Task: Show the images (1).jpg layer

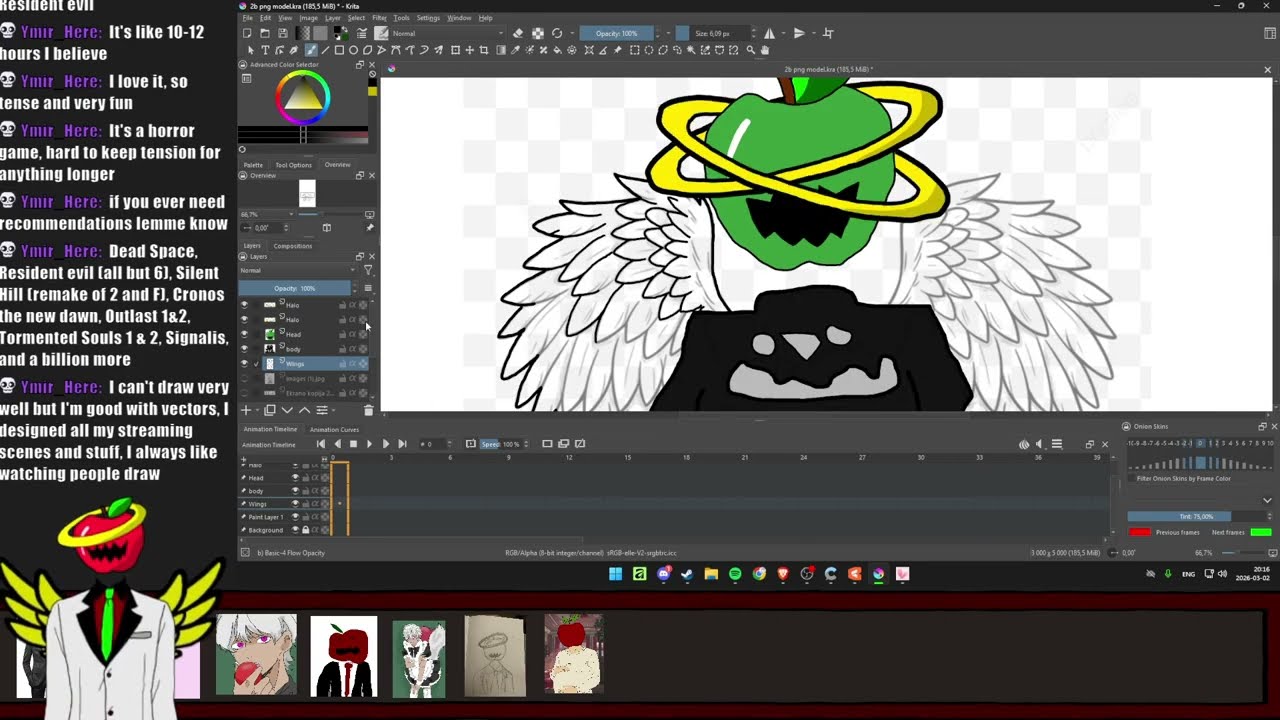Action: (x=244, y=379)
